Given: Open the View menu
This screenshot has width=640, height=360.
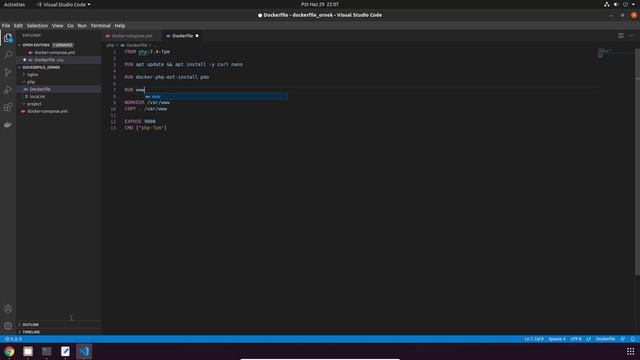Looking at the screenshot, I should pos(58,26).
